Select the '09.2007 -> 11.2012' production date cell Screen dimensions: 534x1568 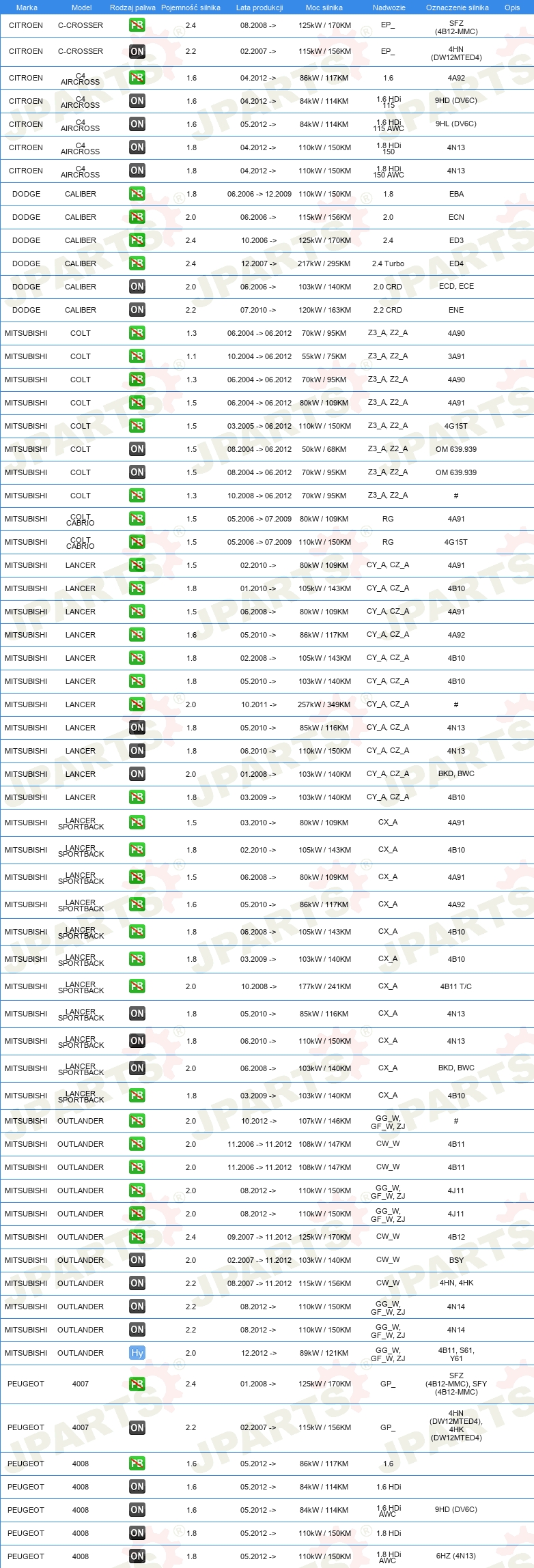259,1237
